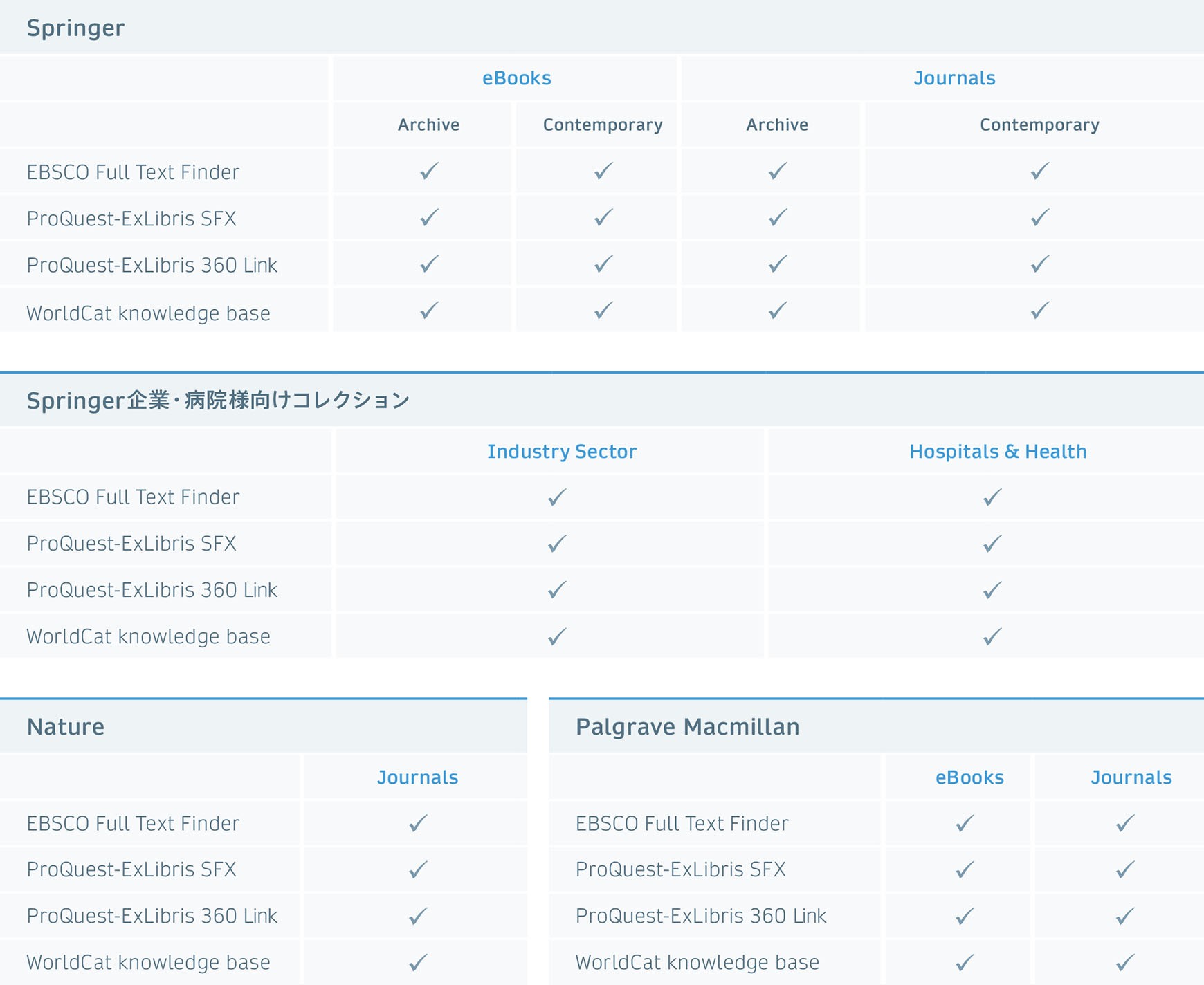The height and width of the screenshot is (985, 1204).
Task: Click Nature Journals checkmark for 360 Link
Action: [x=418, y=917]
